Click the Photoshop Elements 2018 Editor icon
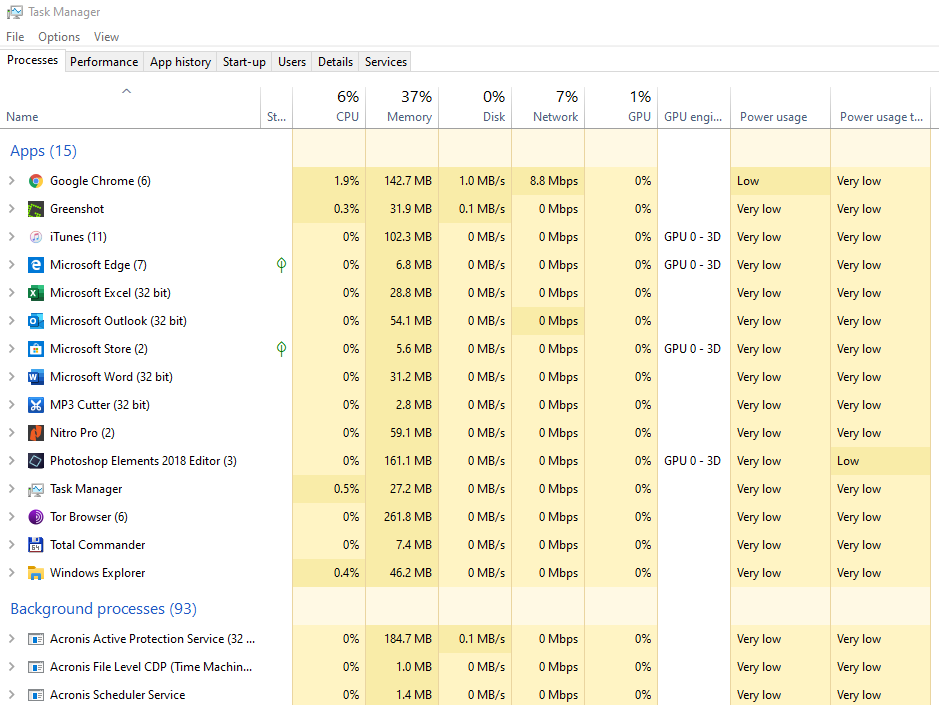 pyautogui.click(x=36, y=461)
